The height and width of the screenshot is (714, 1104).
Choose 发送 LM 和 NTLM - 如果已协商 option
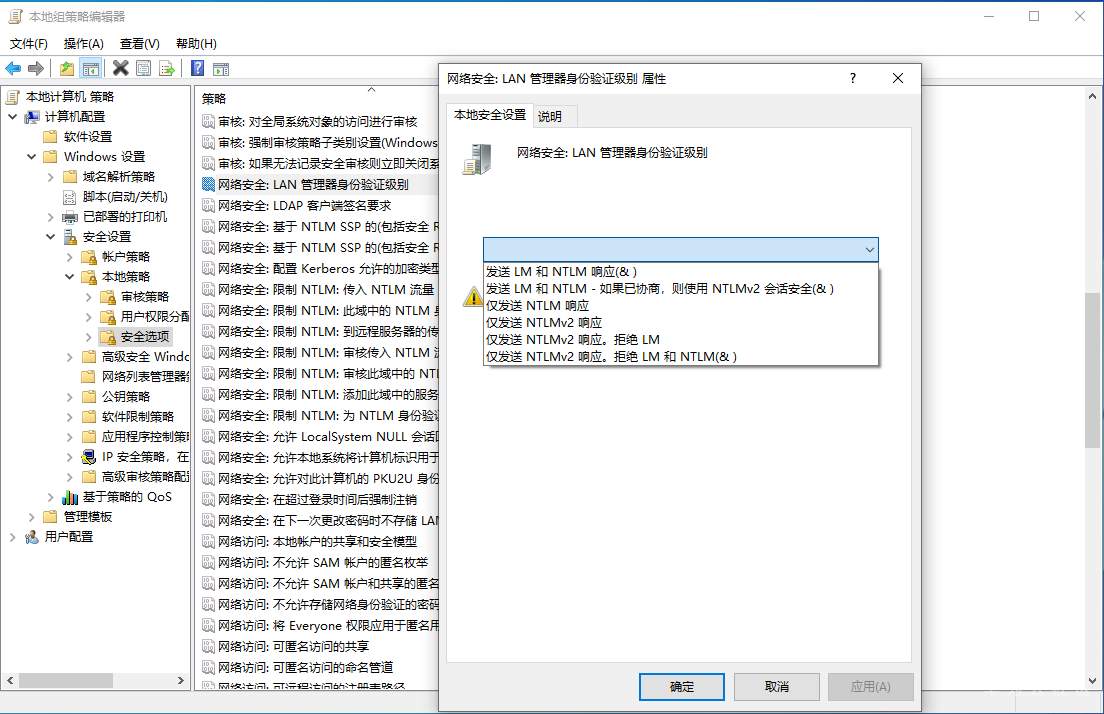(681, 289)
